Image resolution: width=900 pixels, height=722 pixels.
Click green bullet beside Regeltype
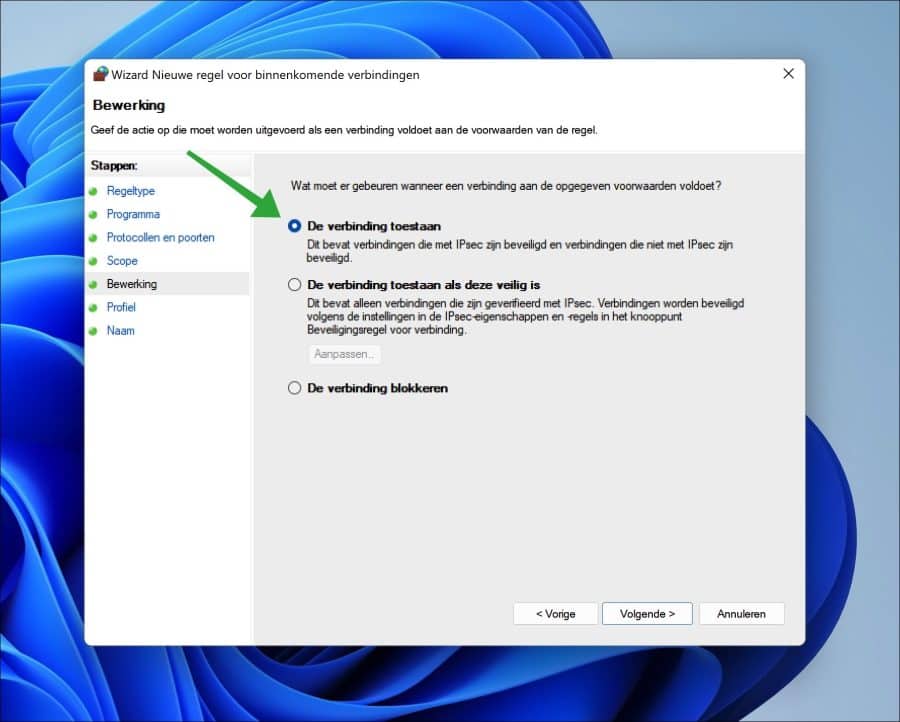coord(93,191)
